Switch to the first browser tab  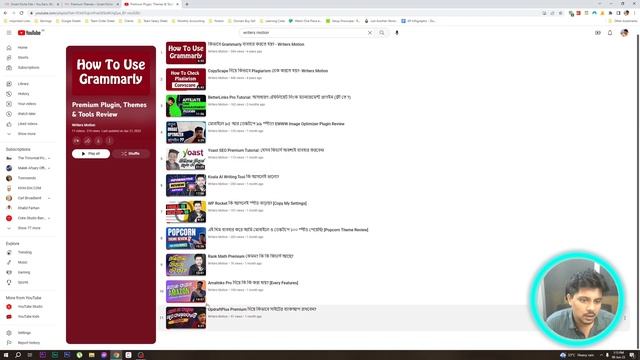32,4
